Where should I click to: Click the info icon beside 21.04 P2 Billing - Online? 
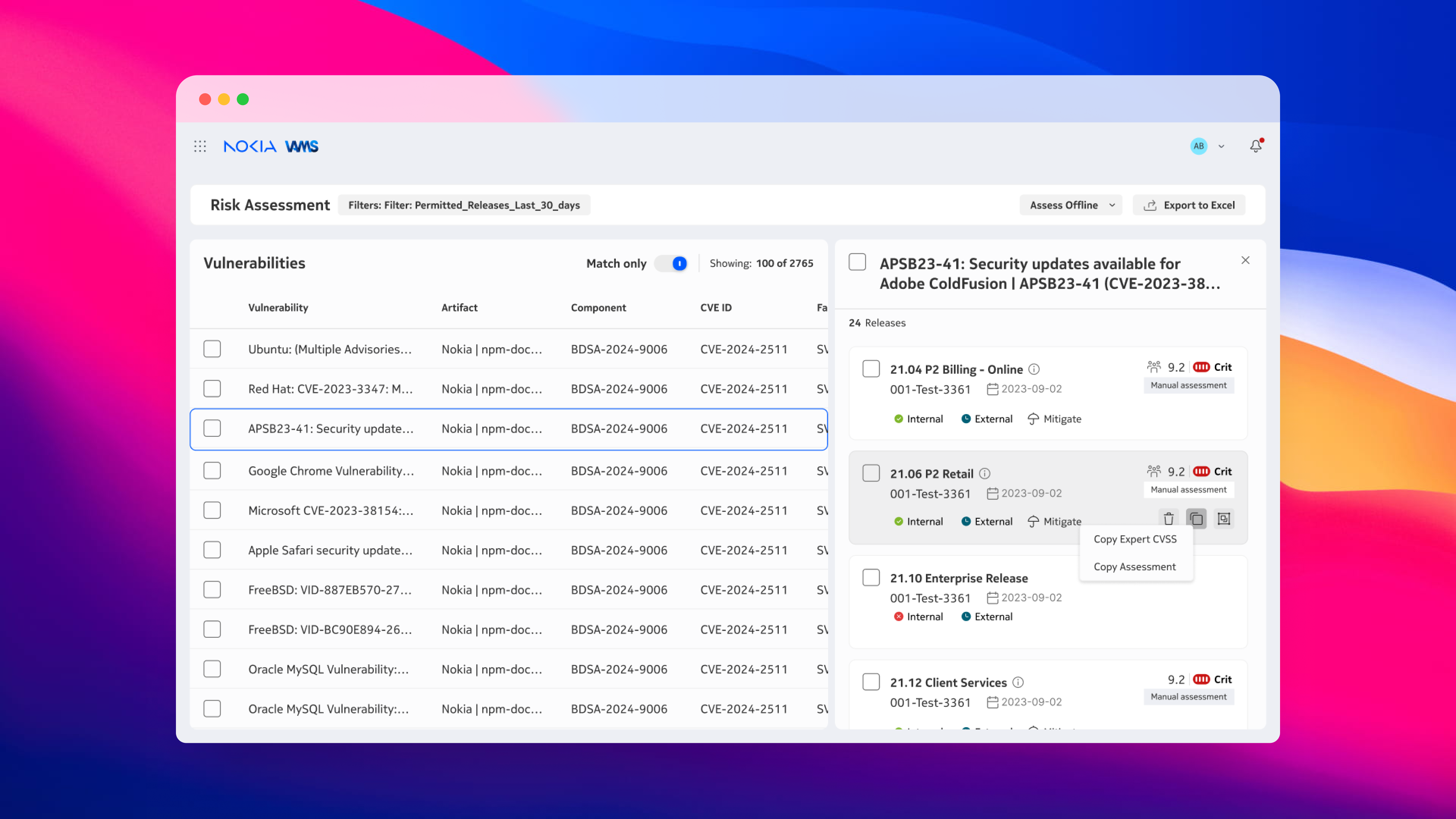1034,369
